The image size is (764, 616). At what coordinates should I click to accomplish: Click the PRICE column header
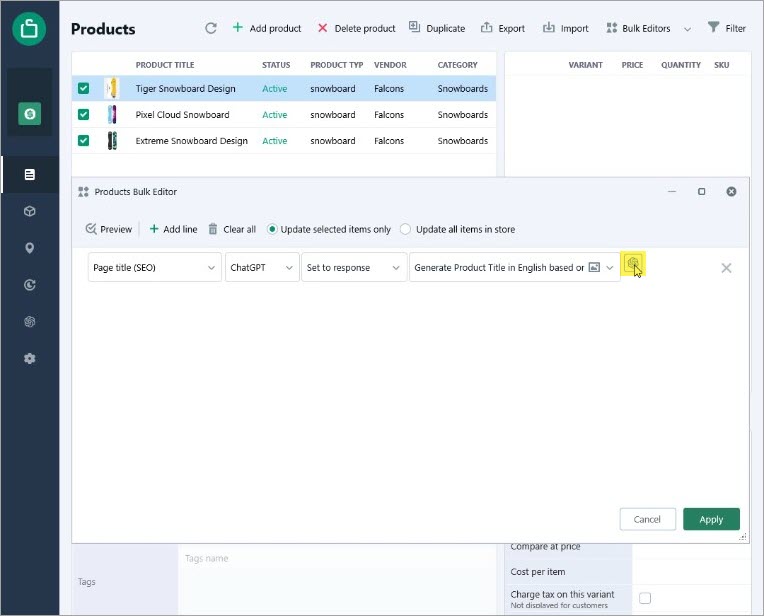click(632, 65)
